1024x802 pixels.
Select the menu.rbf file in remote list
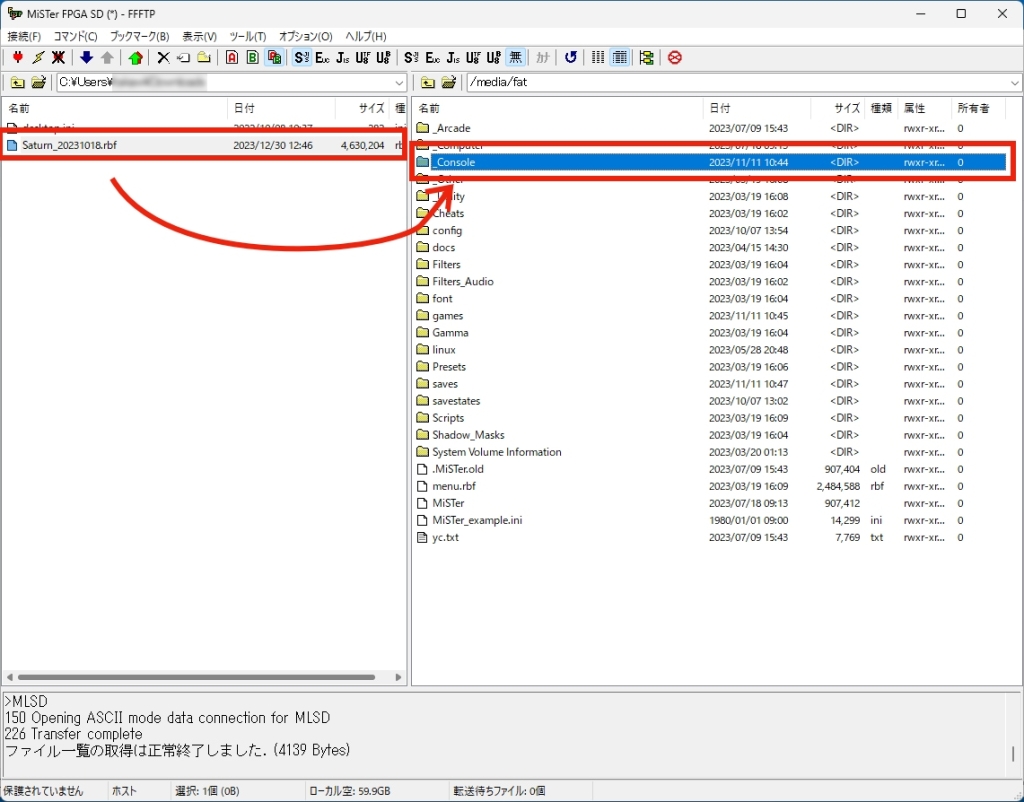pos(453,486)
